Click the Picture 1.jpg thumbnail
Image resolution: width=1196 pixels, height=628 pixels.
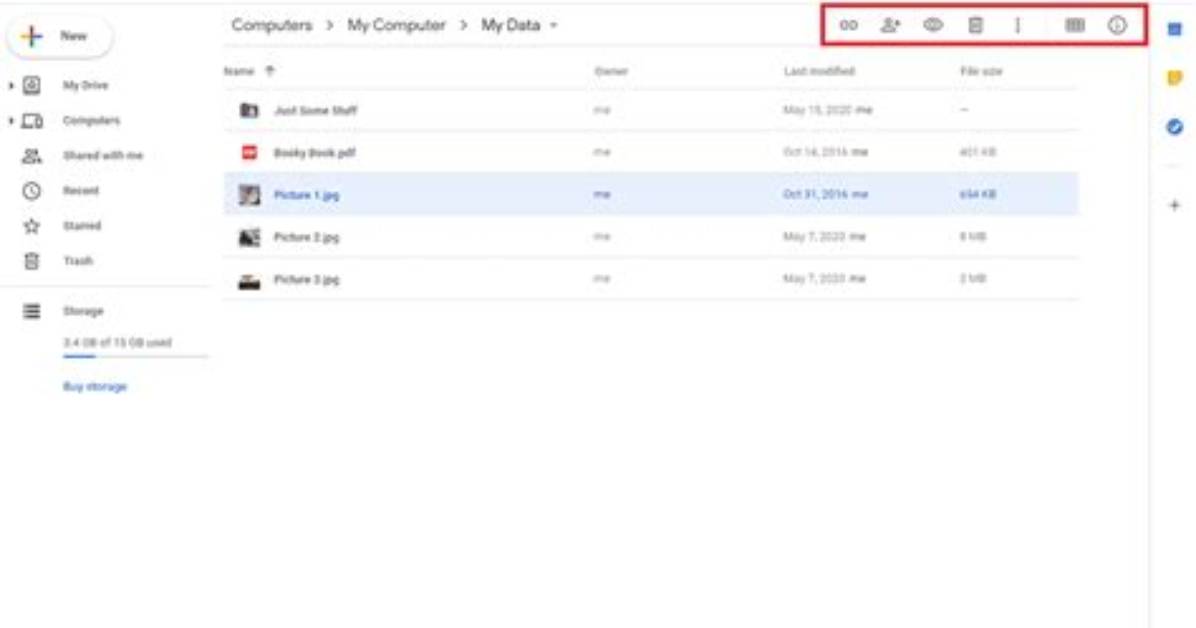[249, 195]
